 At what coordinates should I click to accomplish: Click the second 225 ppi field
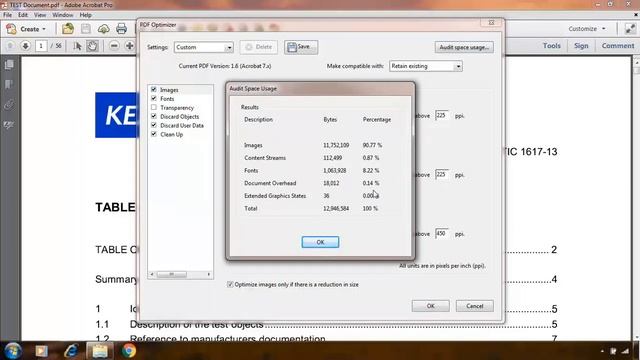point(442,175)
